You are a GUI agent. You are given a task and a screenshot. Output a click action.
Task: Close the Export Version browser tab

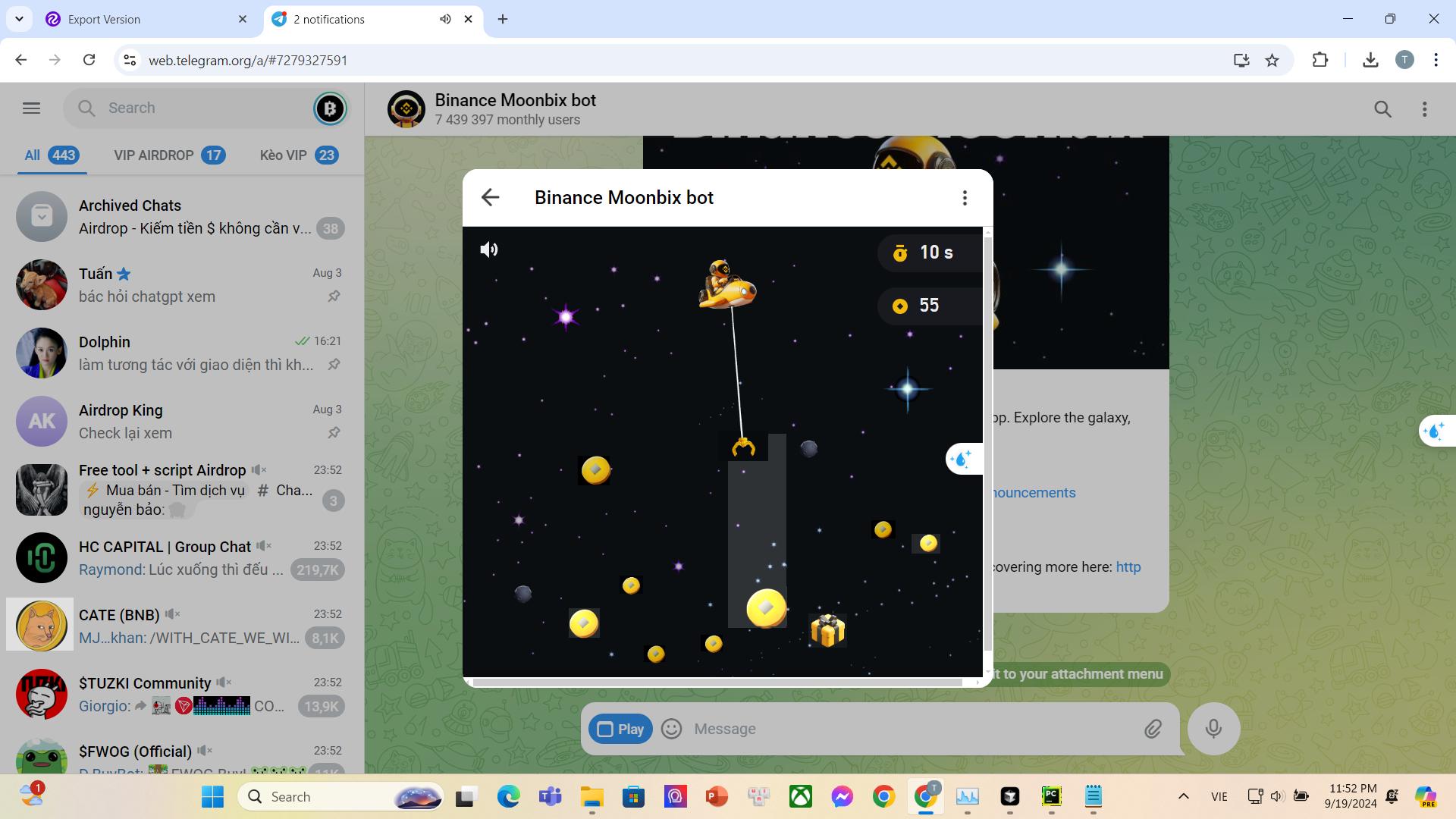(x=243, y=19)
